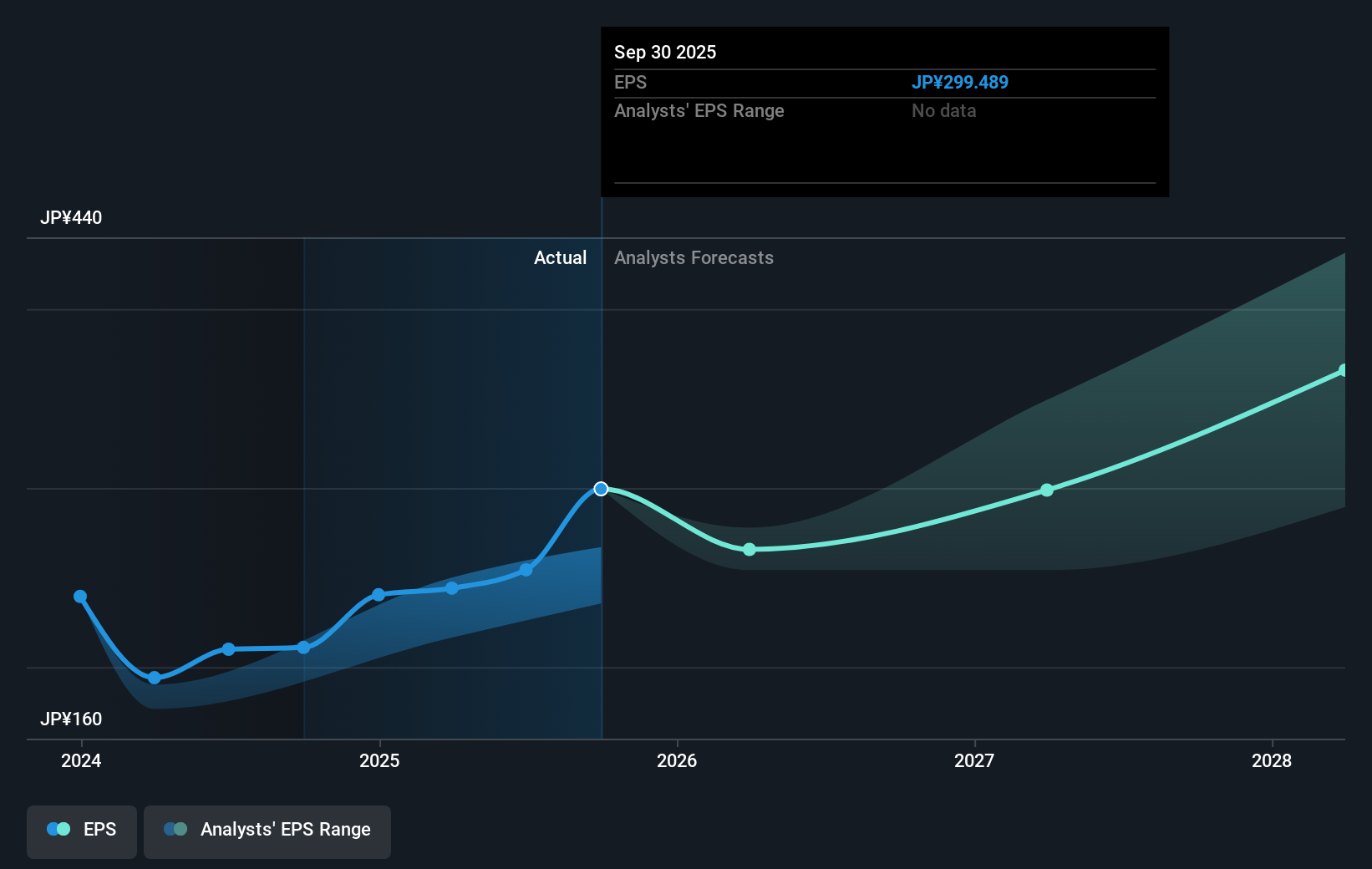This screenshot has height=869, width=1372.
Task: Toggle the EPS legend button
Action: click(82, 831)
